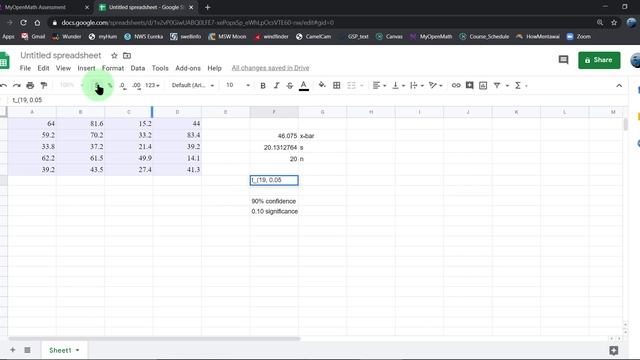This screenshot has width=640, height=360.
Task: Rename the Untitled spreadsheet title
Action: 60,56
